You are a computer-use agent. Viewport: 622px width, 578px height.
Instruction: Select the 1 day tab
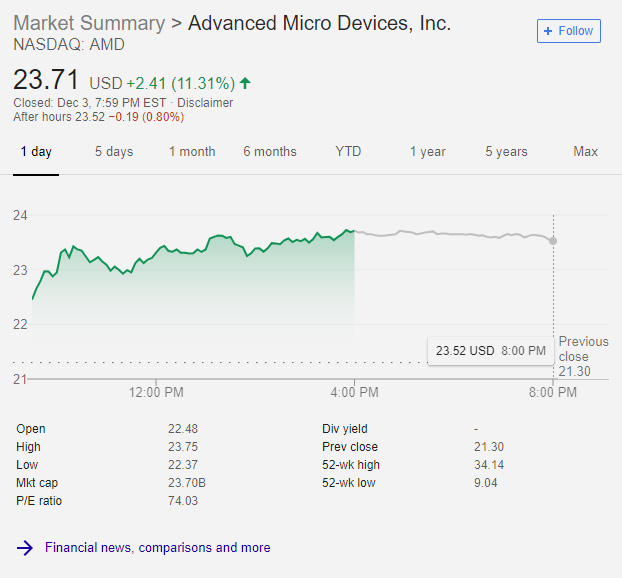(x=35, y=152)
